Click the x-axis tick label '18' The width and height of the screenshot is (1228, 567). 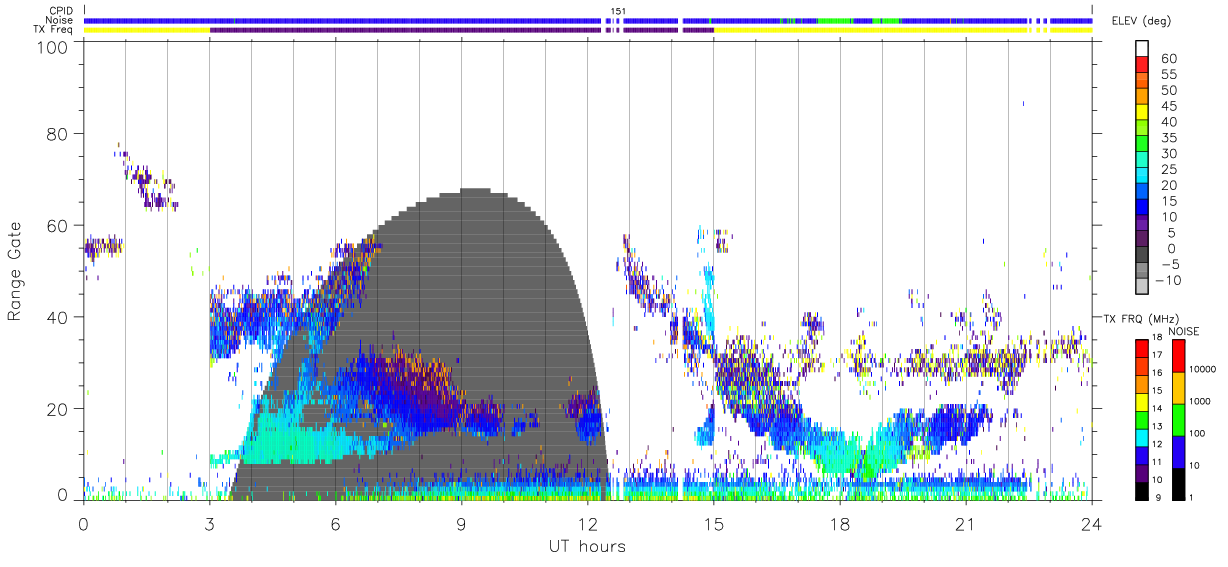click(839, 524)
